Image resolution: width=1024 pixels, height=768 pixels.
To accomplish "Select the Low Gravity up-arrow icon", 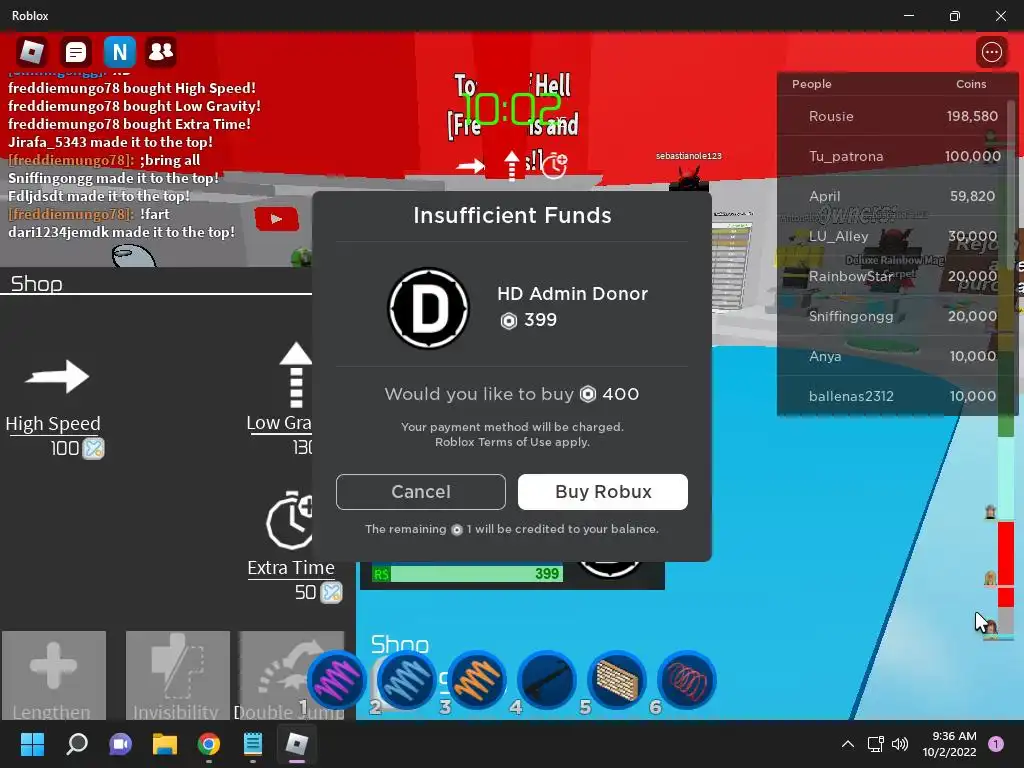I will pos(296,375).
